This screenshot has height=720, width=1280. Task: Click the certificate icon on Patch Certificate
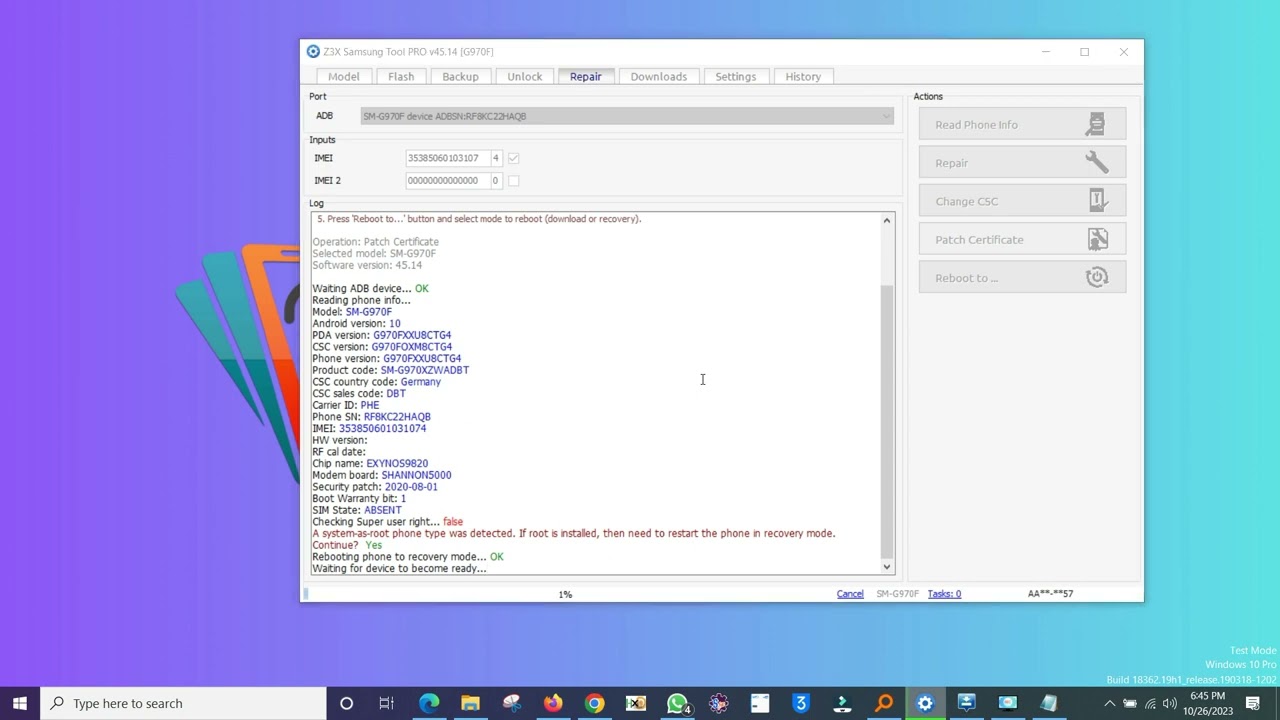(x=1097, y=240)
